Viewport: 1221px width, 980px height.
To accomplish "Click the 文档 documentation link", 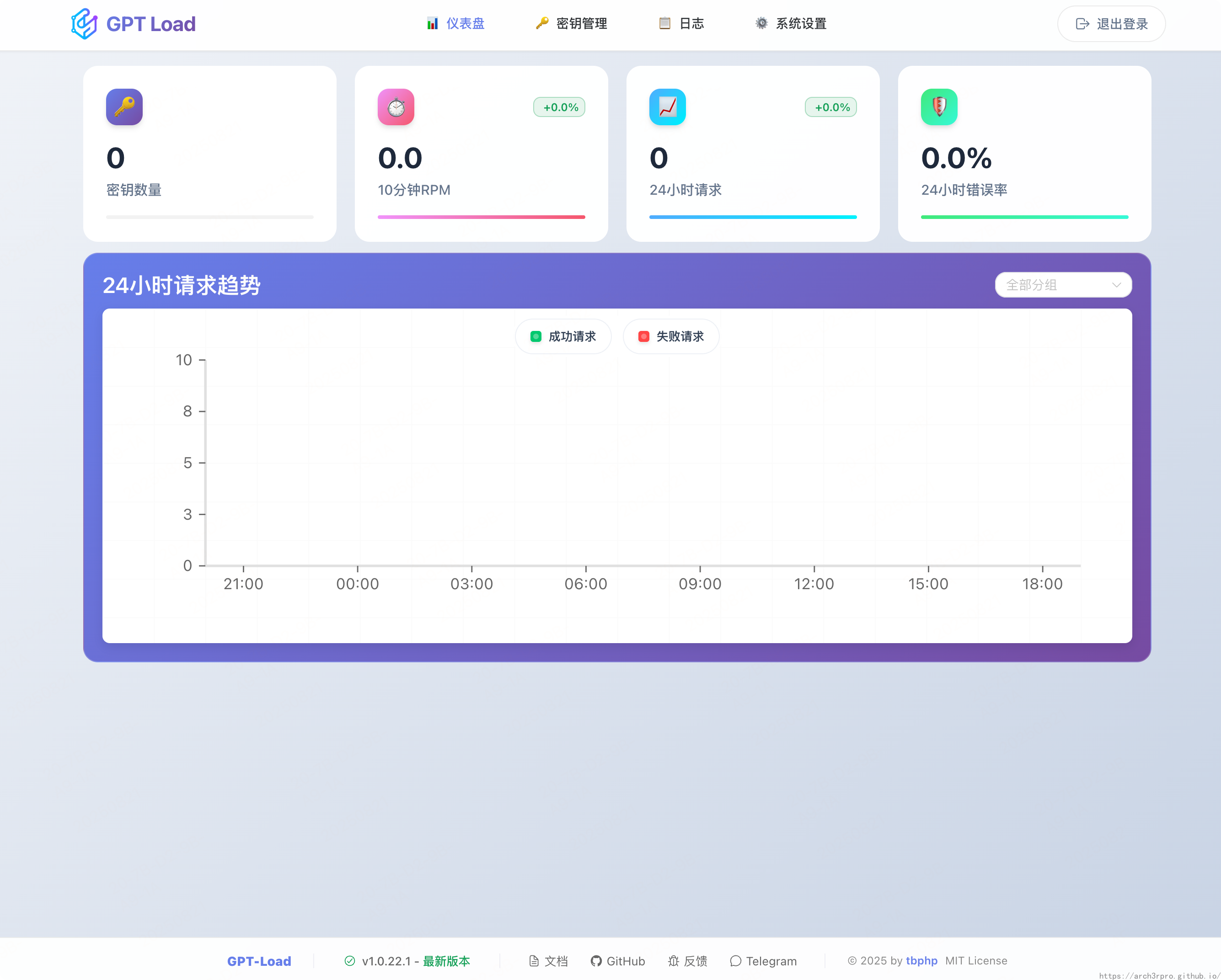I will [x=548, y=961].
